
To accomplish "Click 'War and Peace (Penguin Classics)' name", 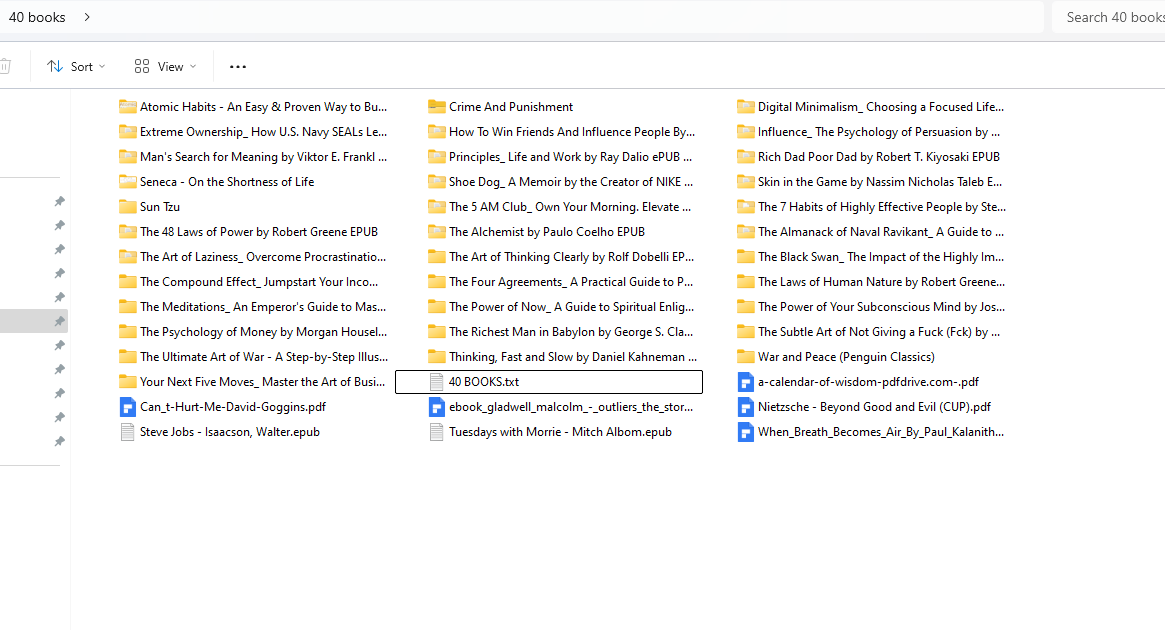I will coord(846,357).
